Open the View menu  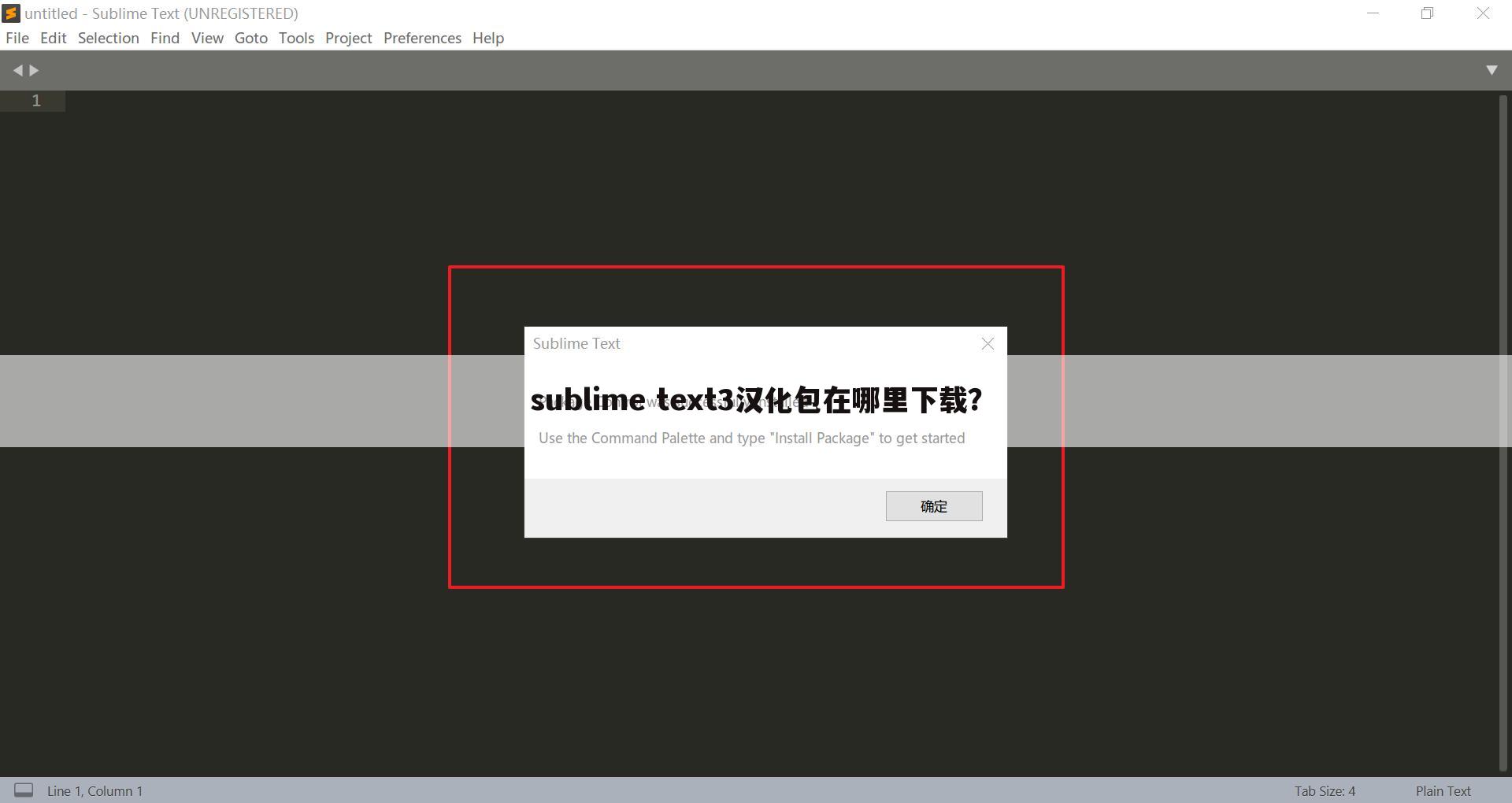tap(207, 38)
